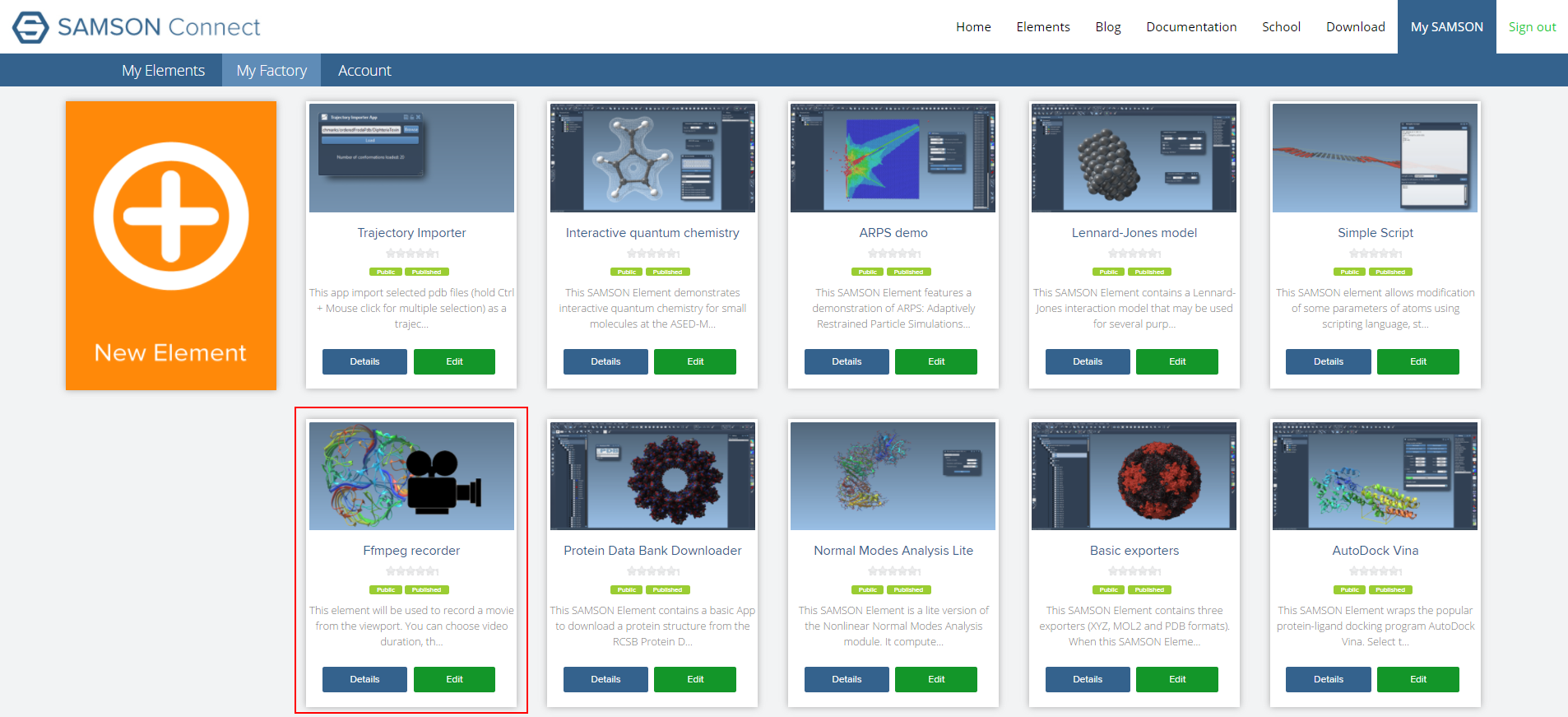Viewport: 1568px width, 717px height.
Task: Click the Interactive quantum chemistry molecule image
Action: (x=652, y=158)
